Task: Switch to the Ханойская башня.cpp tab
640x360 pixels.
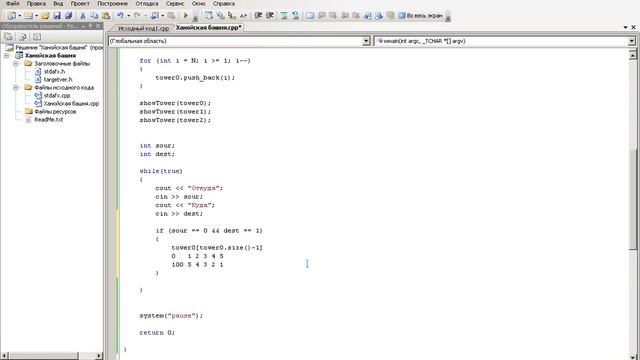Action: 209,28
